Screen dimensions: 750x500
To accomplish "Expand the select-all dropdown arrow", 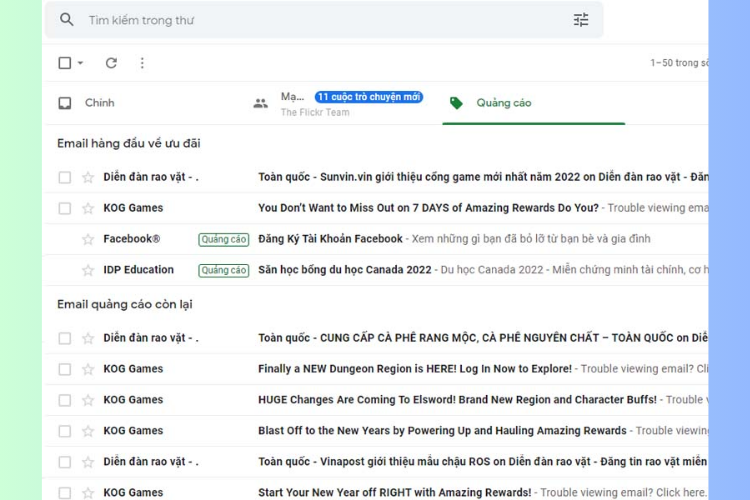I will (x=80, y=63).
